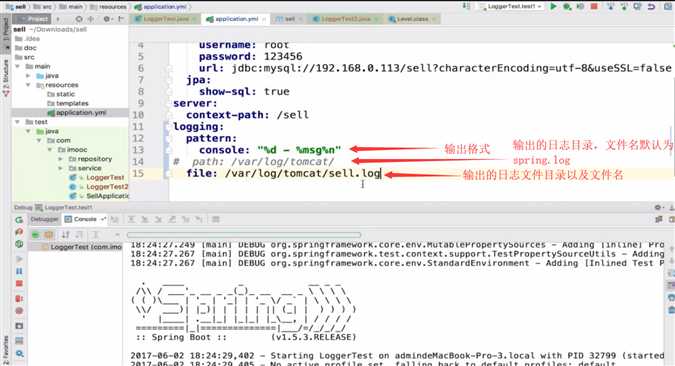Image resolution: width=675 pixels, height=366 pixels.
Task: Start debugging with the bug icon
Action: pyautogui.click(x=567, y=6)
